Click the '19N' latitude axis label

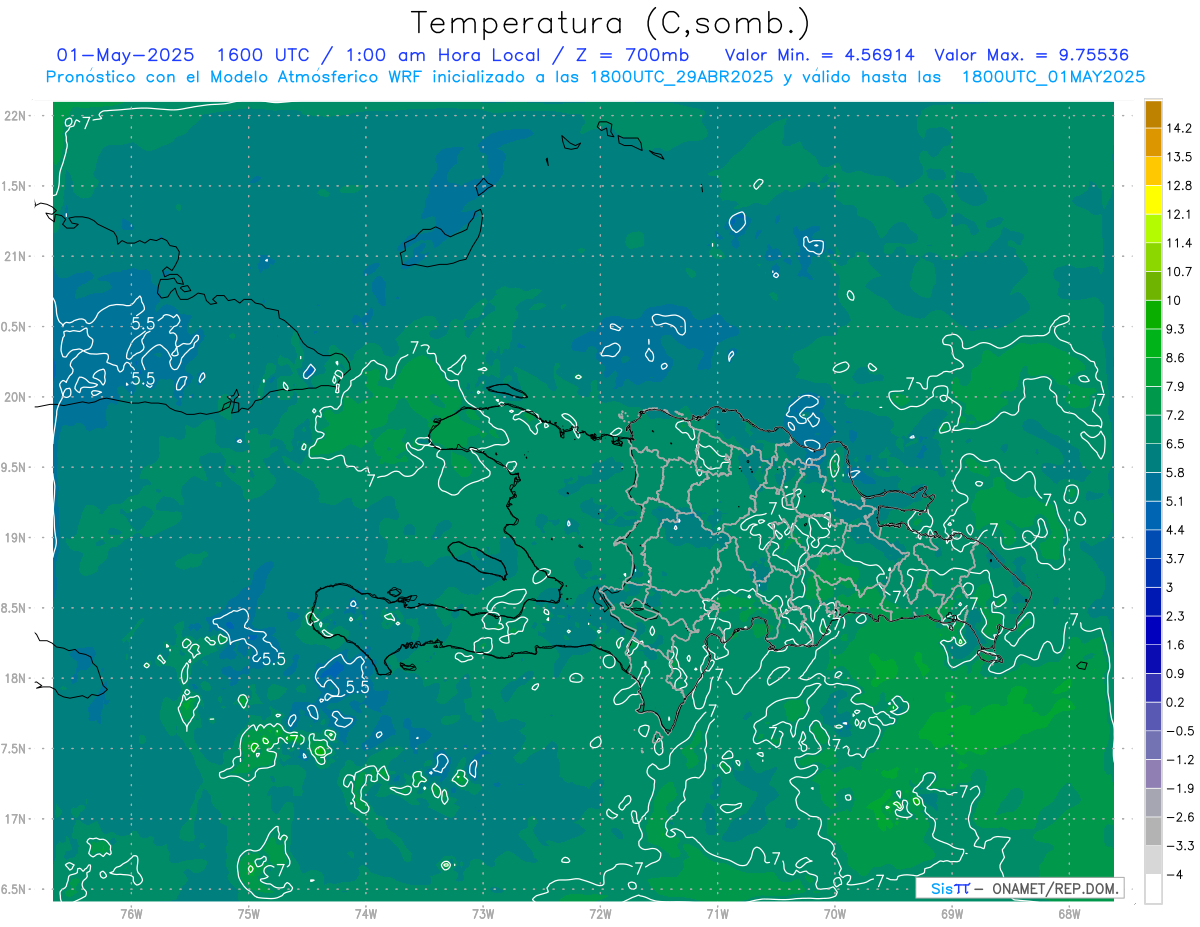(16, 538)
